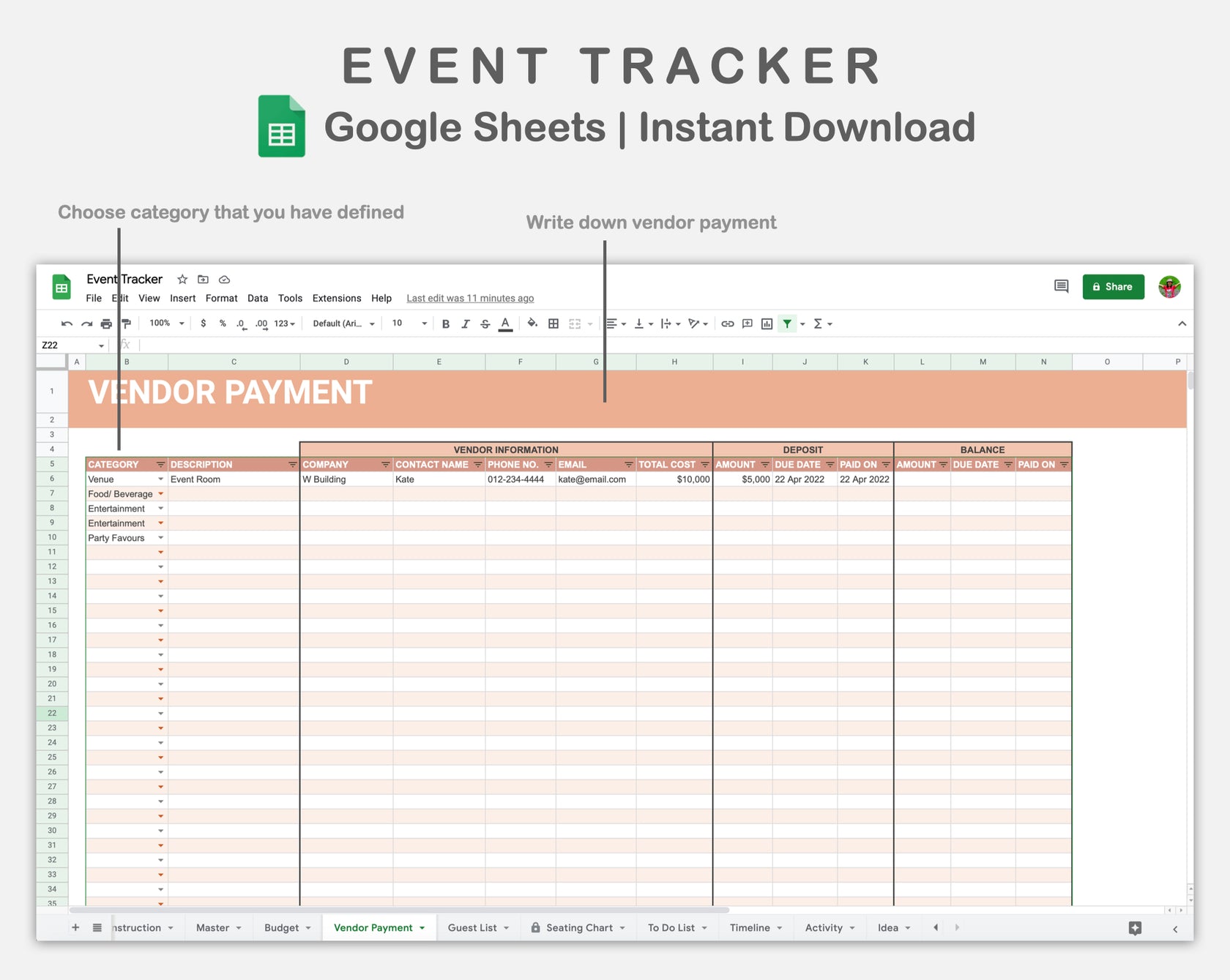1230x980 pixels.
Task: Toggle strikethrough formatting
Action: (485, 323)
